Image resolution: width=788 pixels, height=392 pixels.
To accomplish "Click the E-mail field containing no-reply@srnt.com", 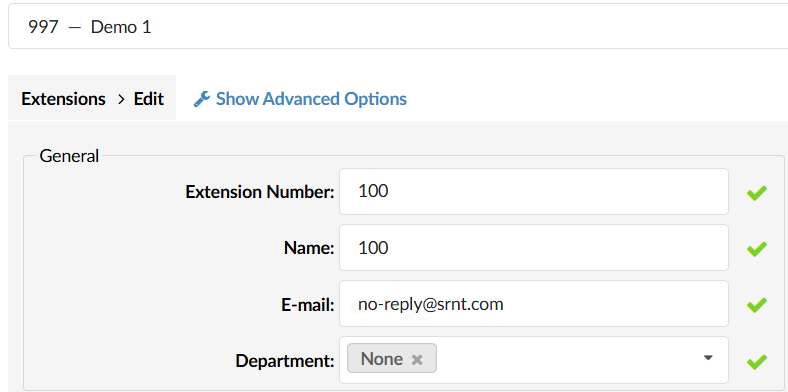I will point(534,304).
